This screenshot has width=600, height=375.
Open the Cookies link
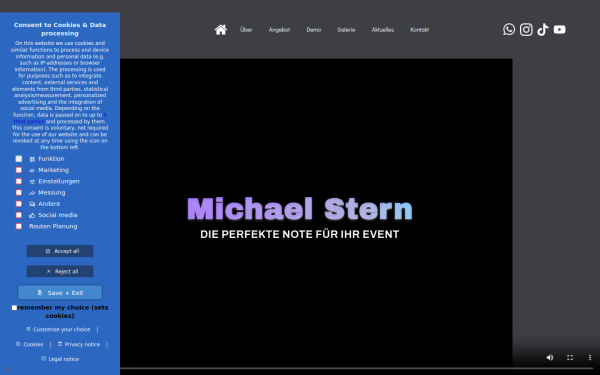(29, 344)
